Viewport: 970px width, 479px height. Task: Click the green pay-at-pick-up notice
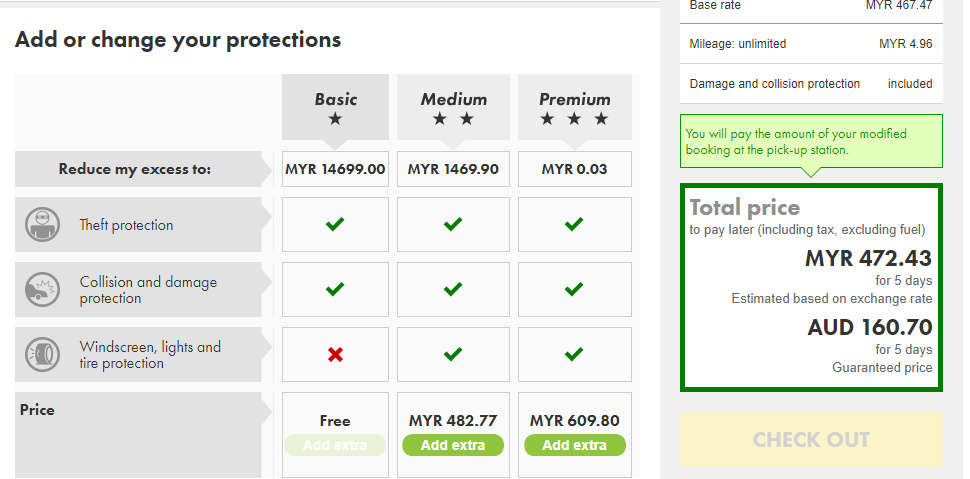[811, 142]
